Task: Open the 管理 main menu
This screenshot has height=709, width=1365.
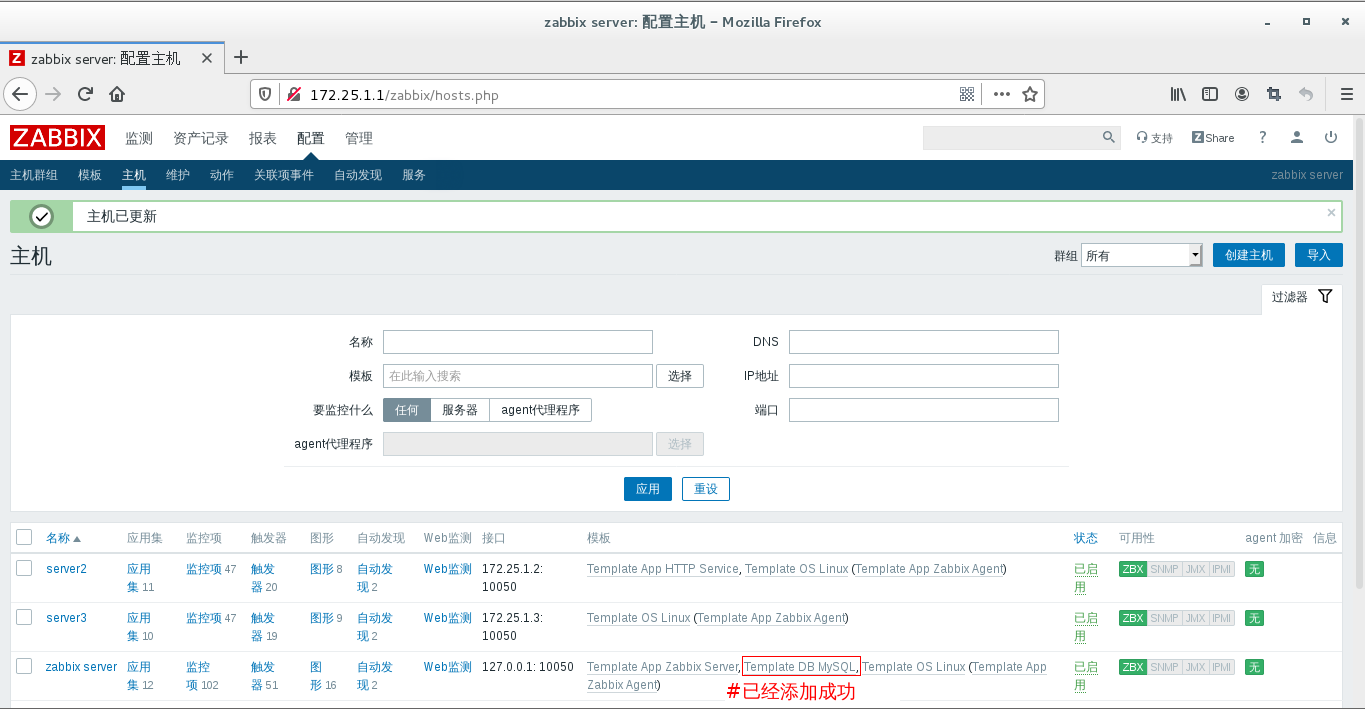Action: [x=359, y=138]
